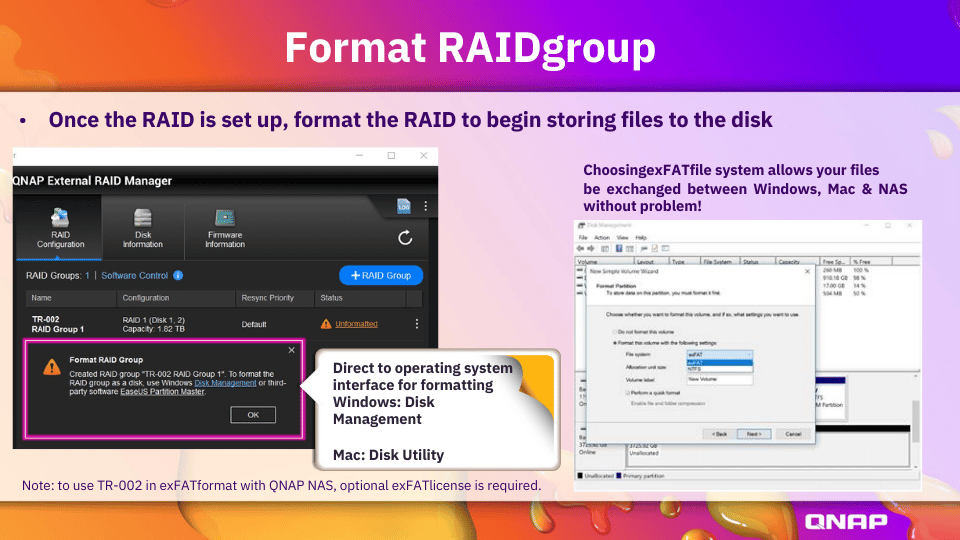Click the warning icon beside Unformatted
Screen dimensions: 960x540
326,324
